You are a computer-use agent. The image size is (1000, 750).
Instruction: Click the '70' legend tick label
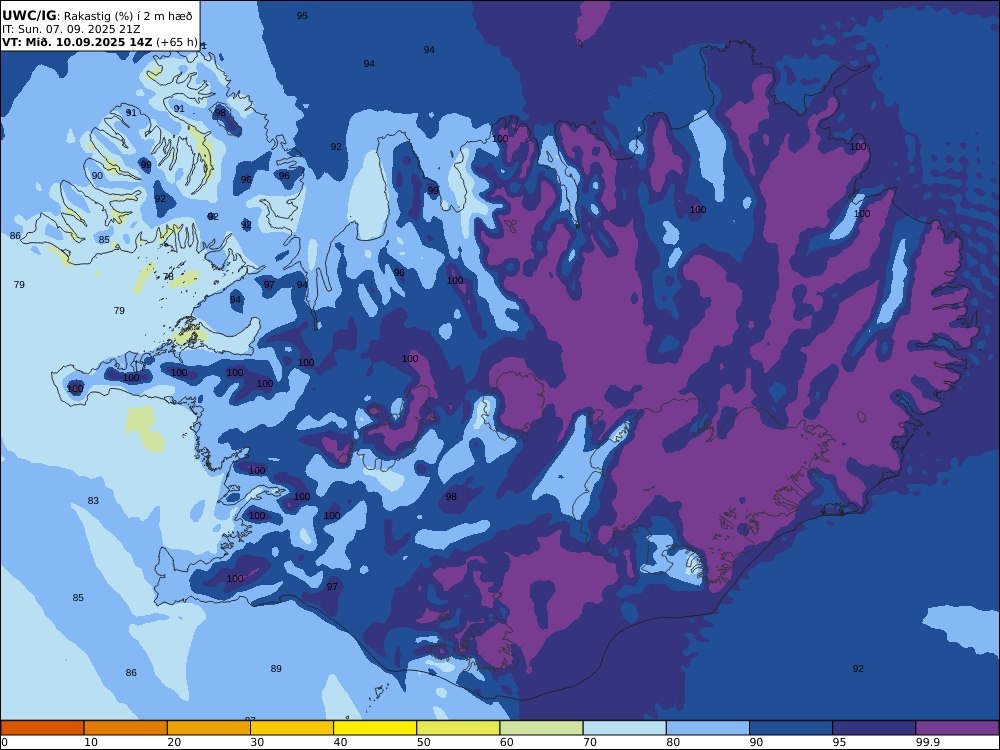[x=590, y=742]
